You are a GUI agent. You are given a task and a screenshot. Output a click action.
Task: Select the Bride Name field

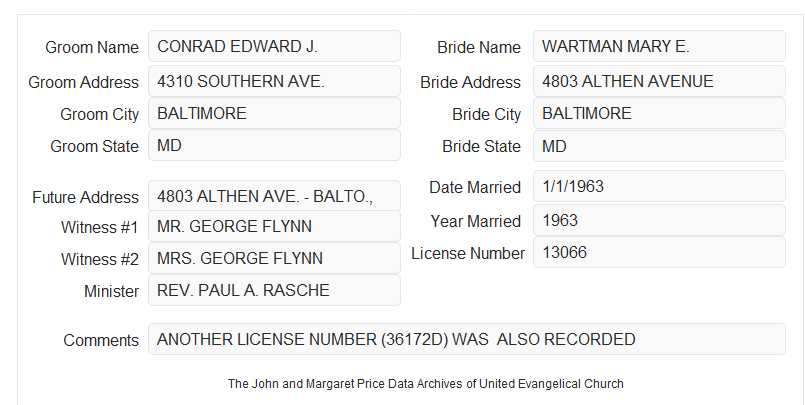(x=659, y=47)
